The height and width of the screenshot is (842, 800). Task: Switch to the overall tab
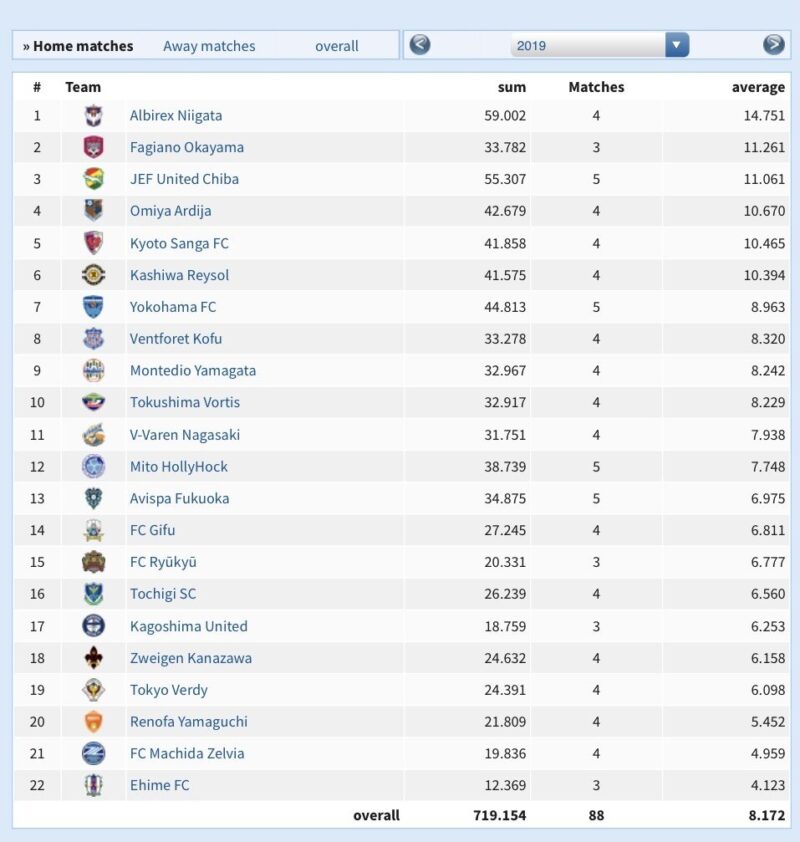point(336,46)
